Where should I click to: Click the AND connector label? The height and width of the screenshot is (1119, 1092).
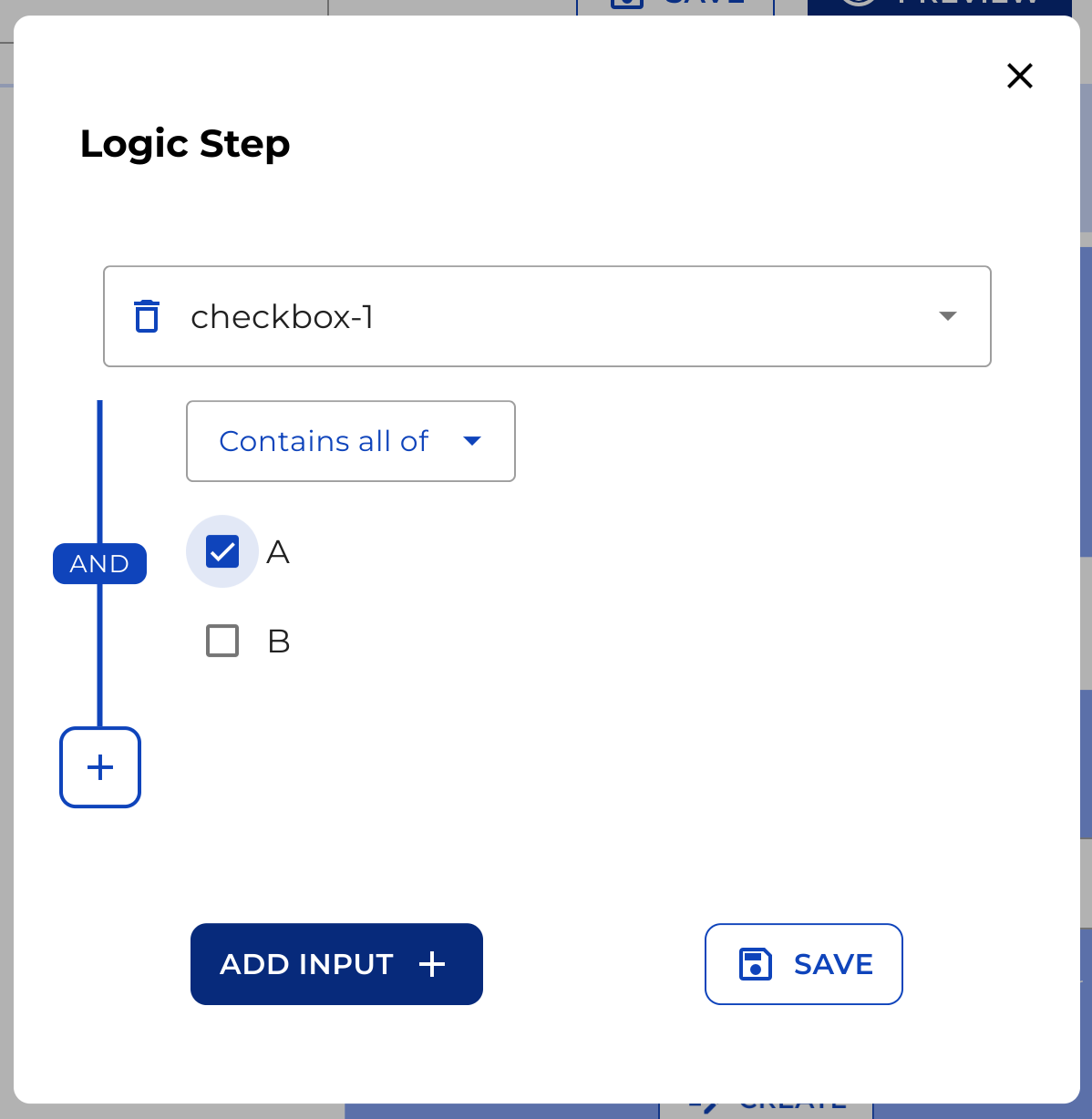[x=99, y=563]
